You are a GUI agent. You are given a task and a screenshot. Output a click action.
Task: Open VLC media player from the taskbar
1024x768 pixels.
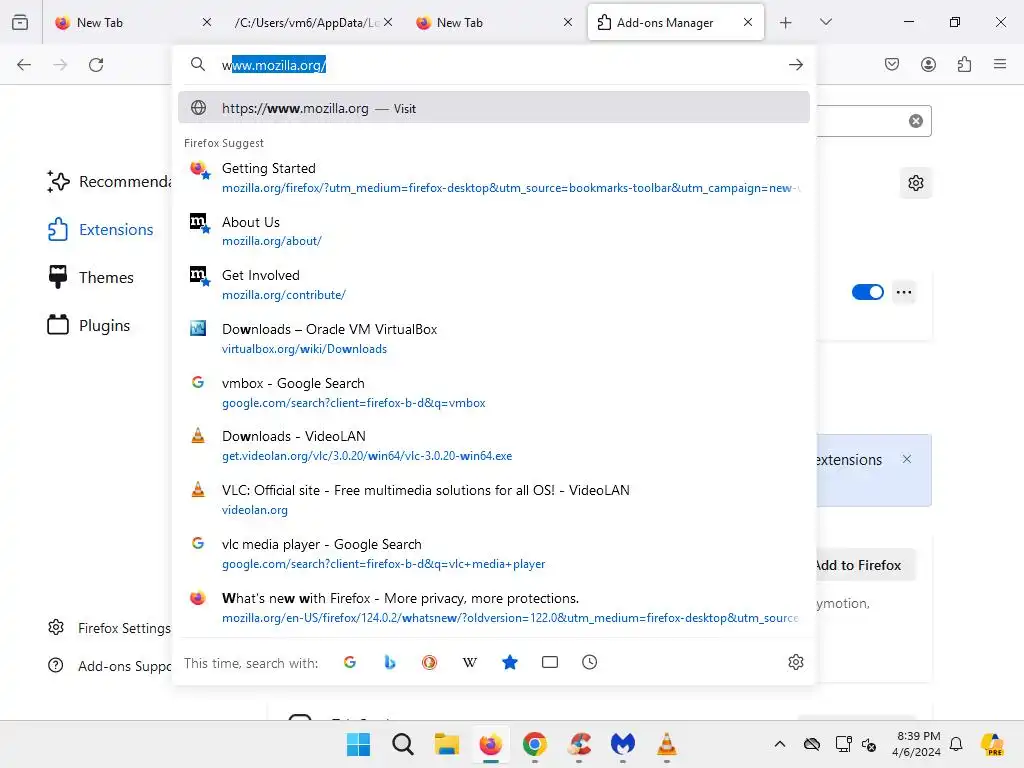[667, 744]
